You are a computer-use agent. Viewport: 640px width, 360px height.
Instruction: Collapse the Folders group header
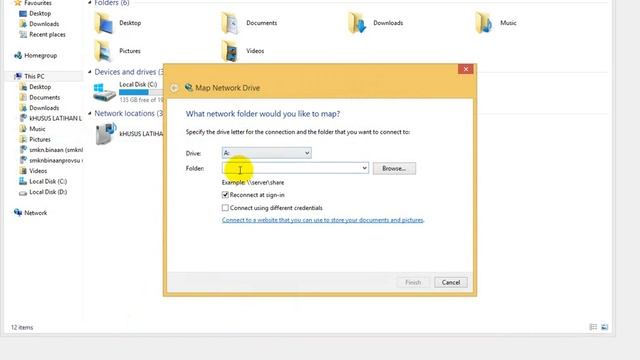[x=90, y=3]
